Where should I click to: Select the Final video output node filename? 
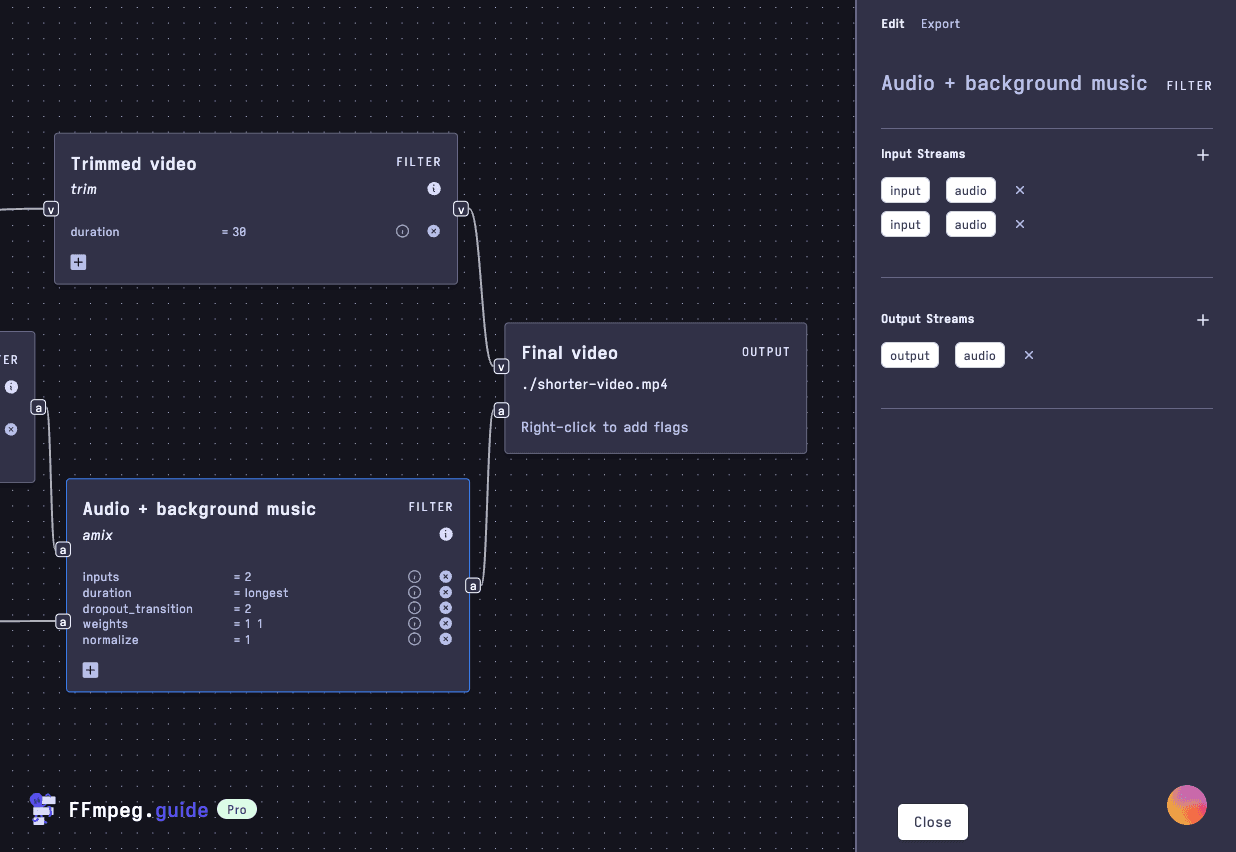pyautogui.click(x=594, y=384)
